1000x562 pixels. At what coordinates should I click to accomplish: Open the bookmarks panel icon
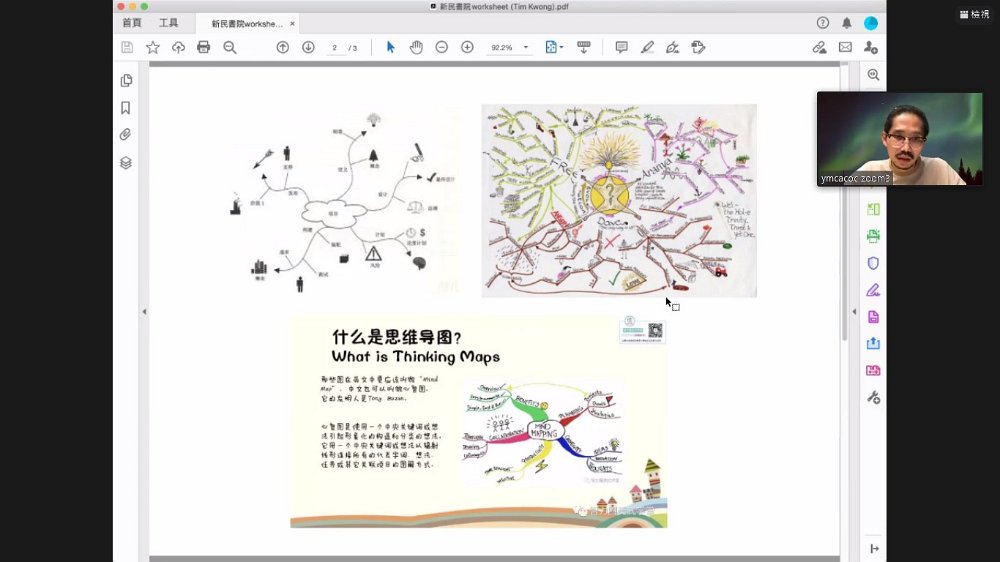126,108
